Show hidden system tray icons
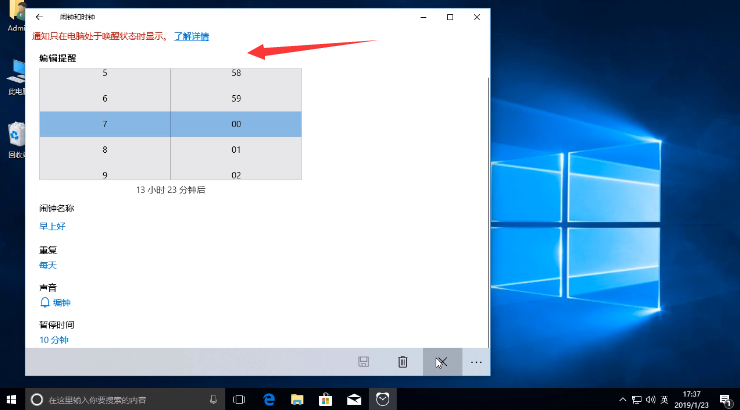The image size is (740, 410). pos(622,400)
